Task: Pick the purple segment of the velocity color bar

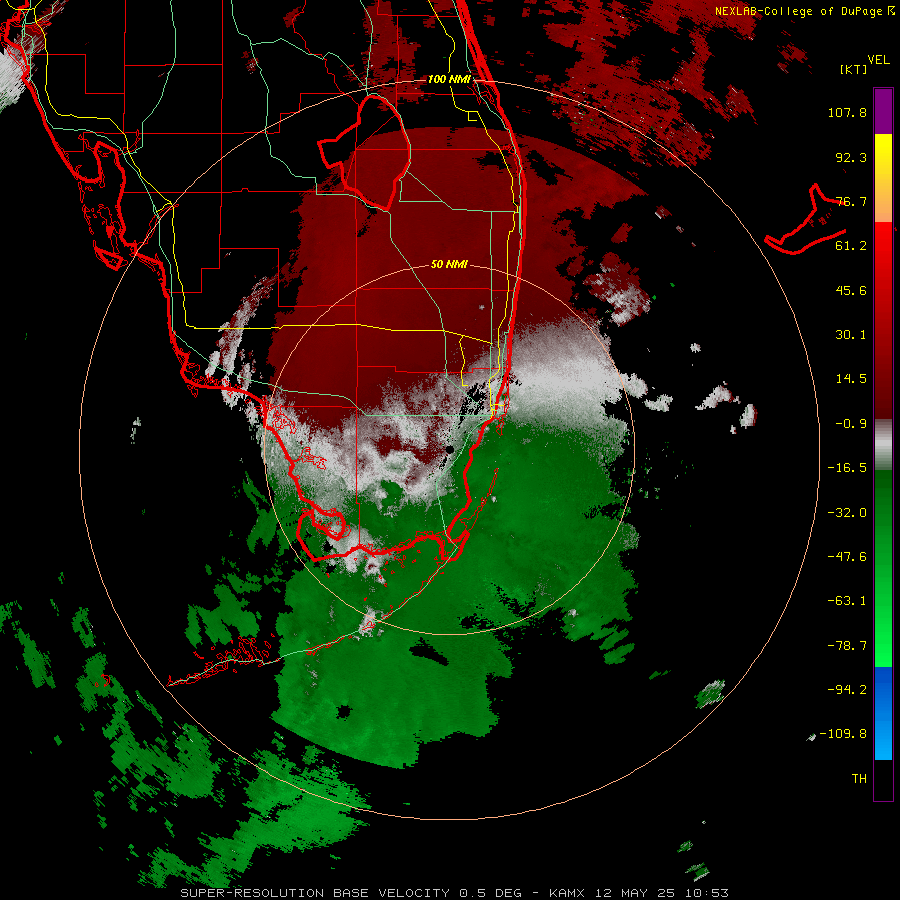Action: coord(883,111)
